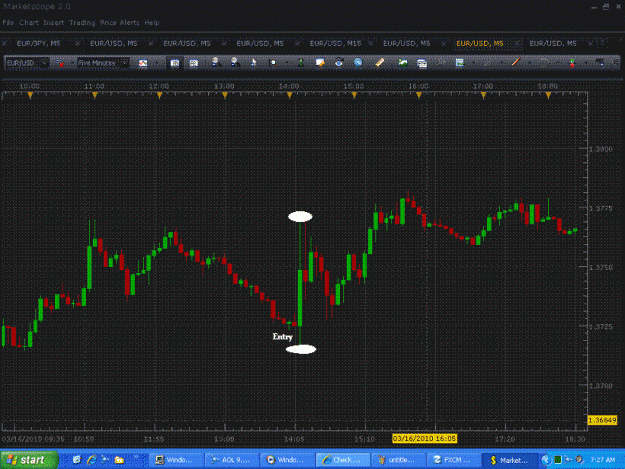Switch to the Market... taskbar button
Viewport: 625px width, 469px height.
[x=509, y=460]
